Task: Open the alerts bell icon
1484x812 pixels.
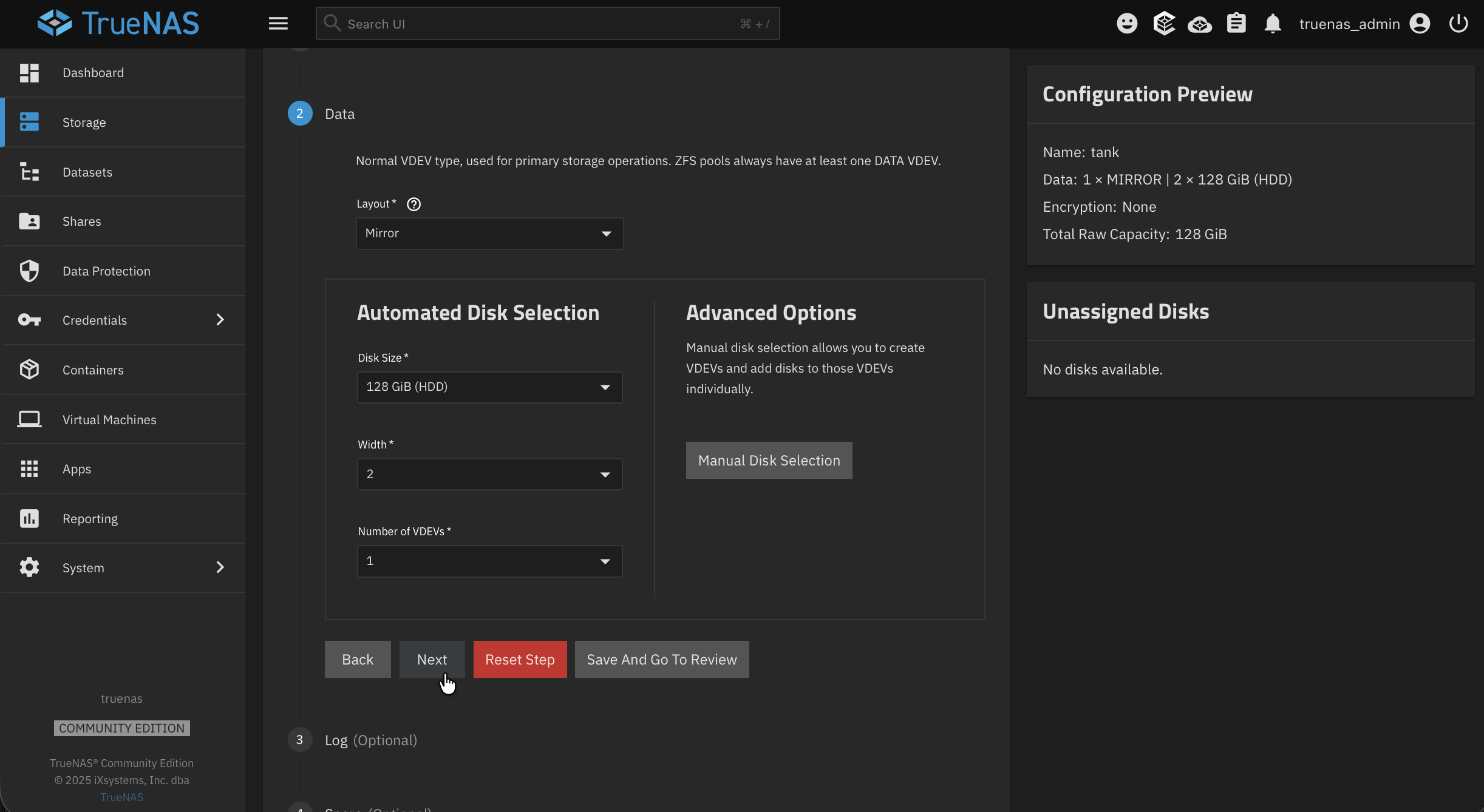Action: point(1273,24)
